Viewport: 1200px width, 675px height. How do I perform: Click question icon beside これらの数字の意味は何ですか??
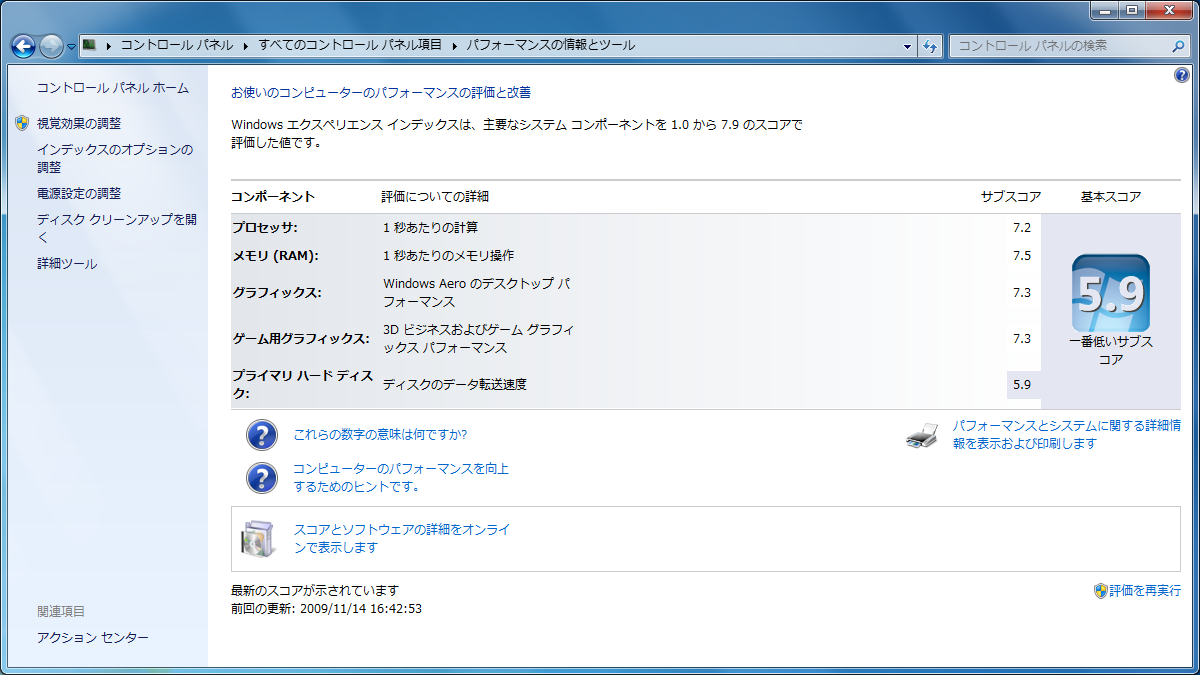262,435
